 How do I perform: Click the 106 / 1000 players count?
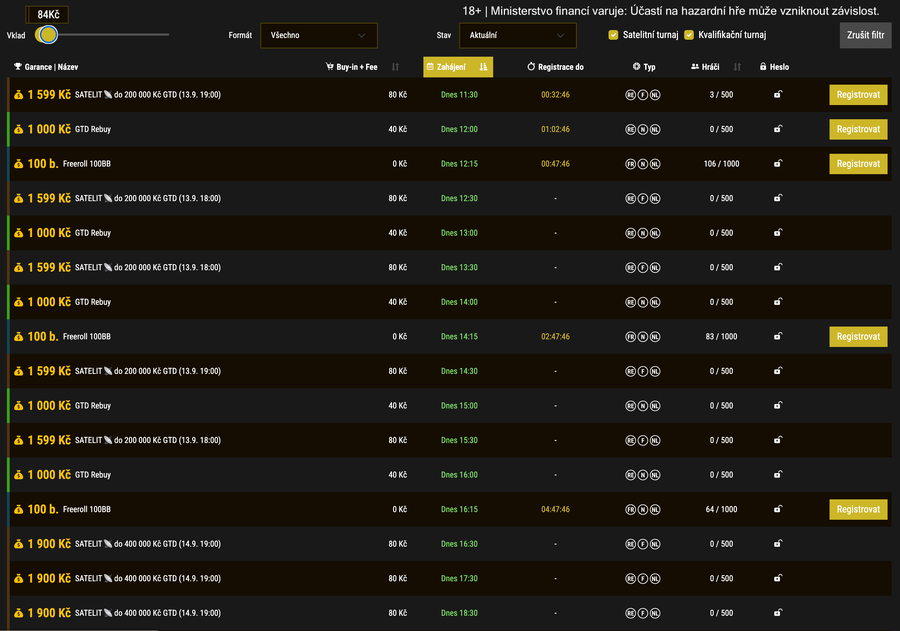pyautogui.click(x=721, y=164)
